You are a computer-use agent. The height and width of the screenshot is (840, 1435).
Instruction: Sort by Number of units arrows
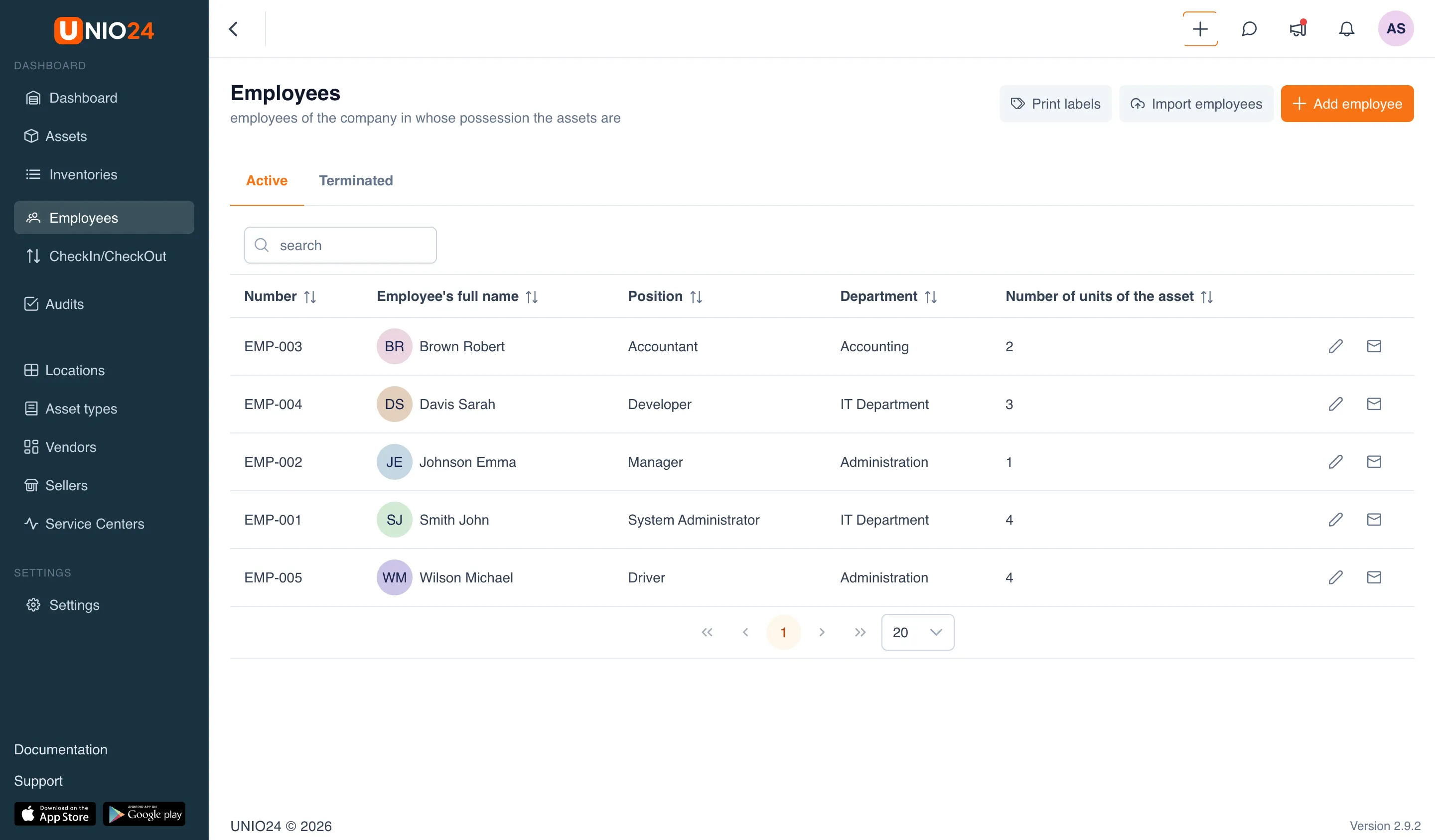[1207, 297]
